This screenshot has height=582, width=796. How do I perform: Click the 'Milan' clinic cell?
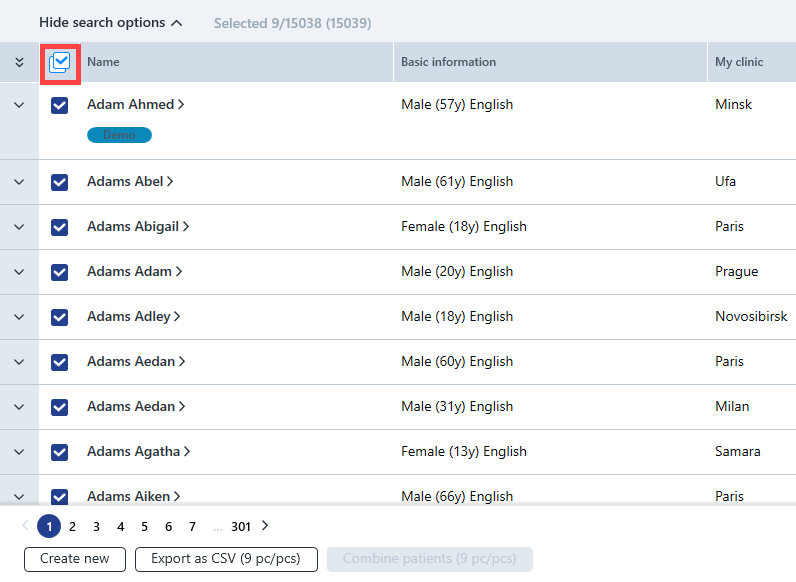tap(732, 406)
